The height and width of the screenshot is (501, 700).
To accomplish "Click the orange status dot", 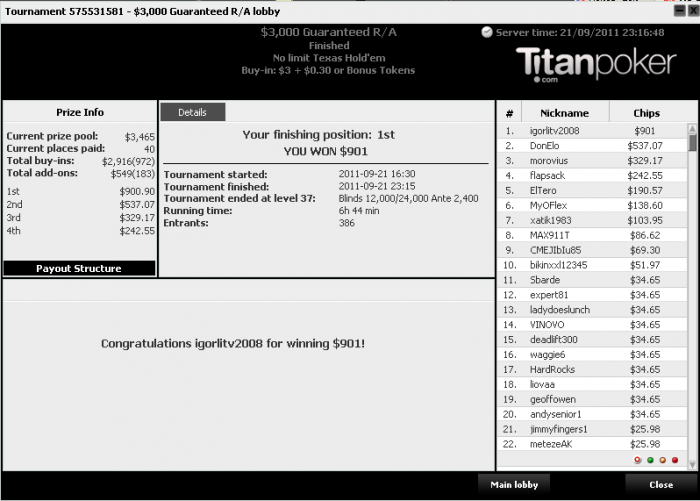I will pos(662,460).
